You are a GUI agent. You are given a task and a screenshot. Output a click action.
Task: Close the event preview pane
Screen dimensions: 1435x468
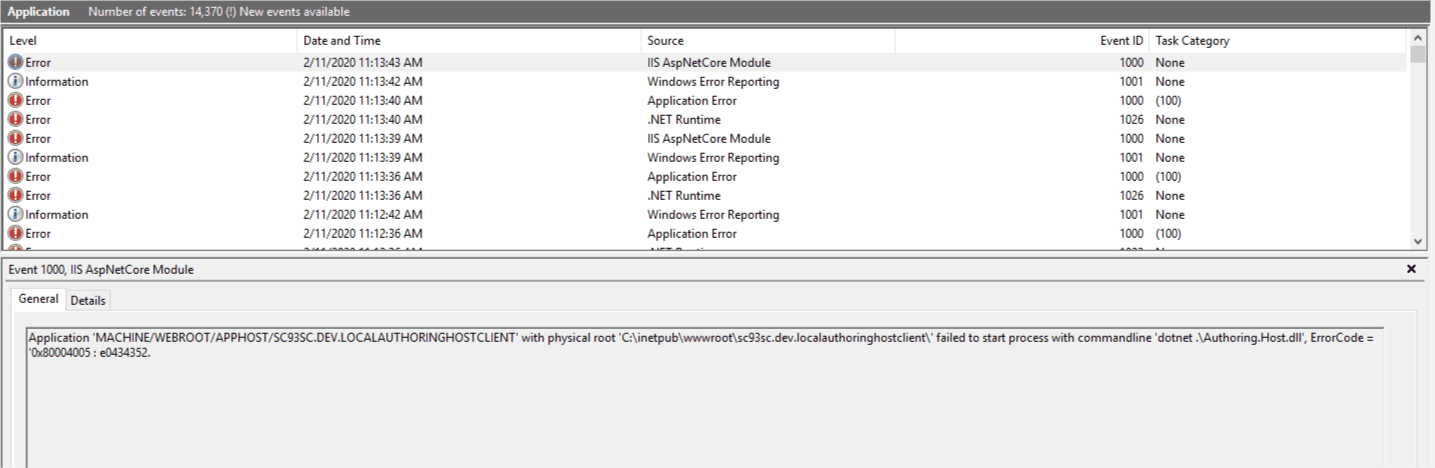pyautogui.click(x=1411, y=269)
